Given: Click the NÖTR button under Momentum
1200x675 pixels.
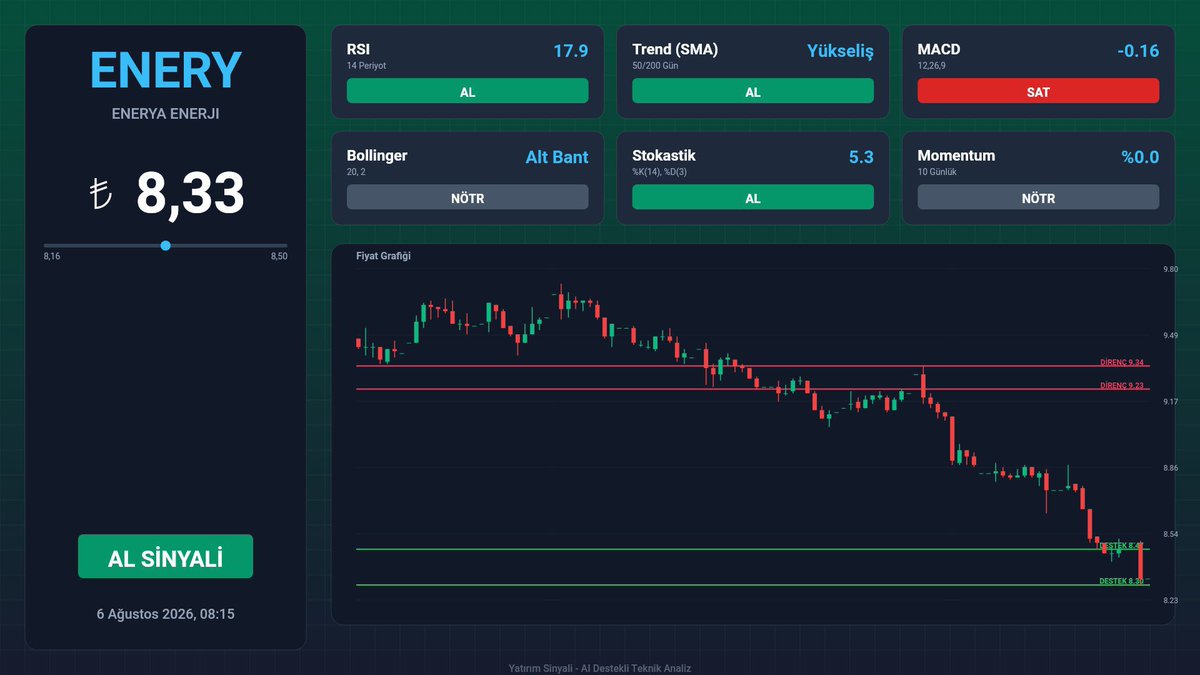Looking at the screenshot, I should (x=1038, y=198).
